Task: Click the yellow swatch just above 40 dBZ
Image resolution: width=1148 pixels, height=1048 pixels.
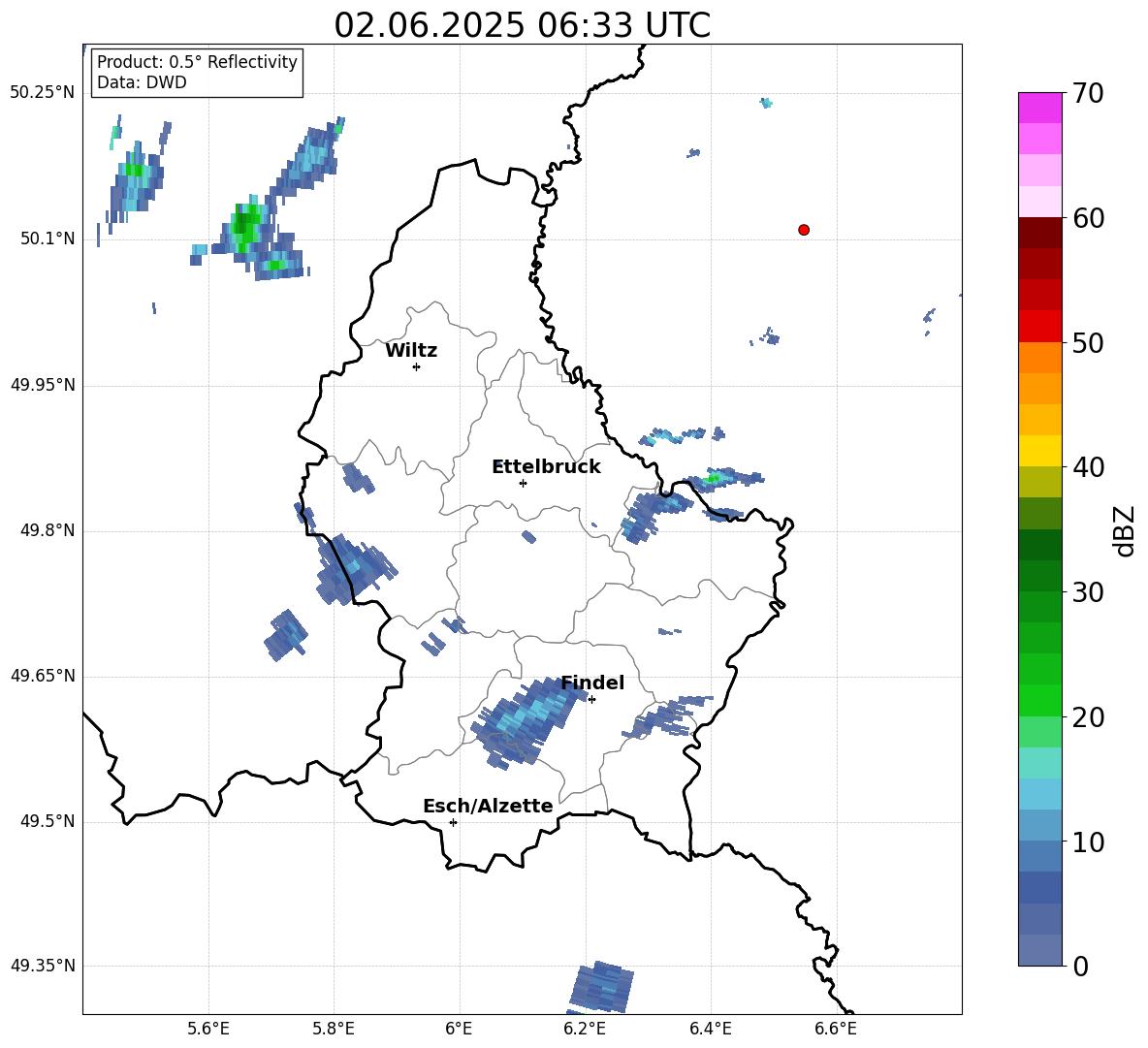Action: tap(1040, 451)
